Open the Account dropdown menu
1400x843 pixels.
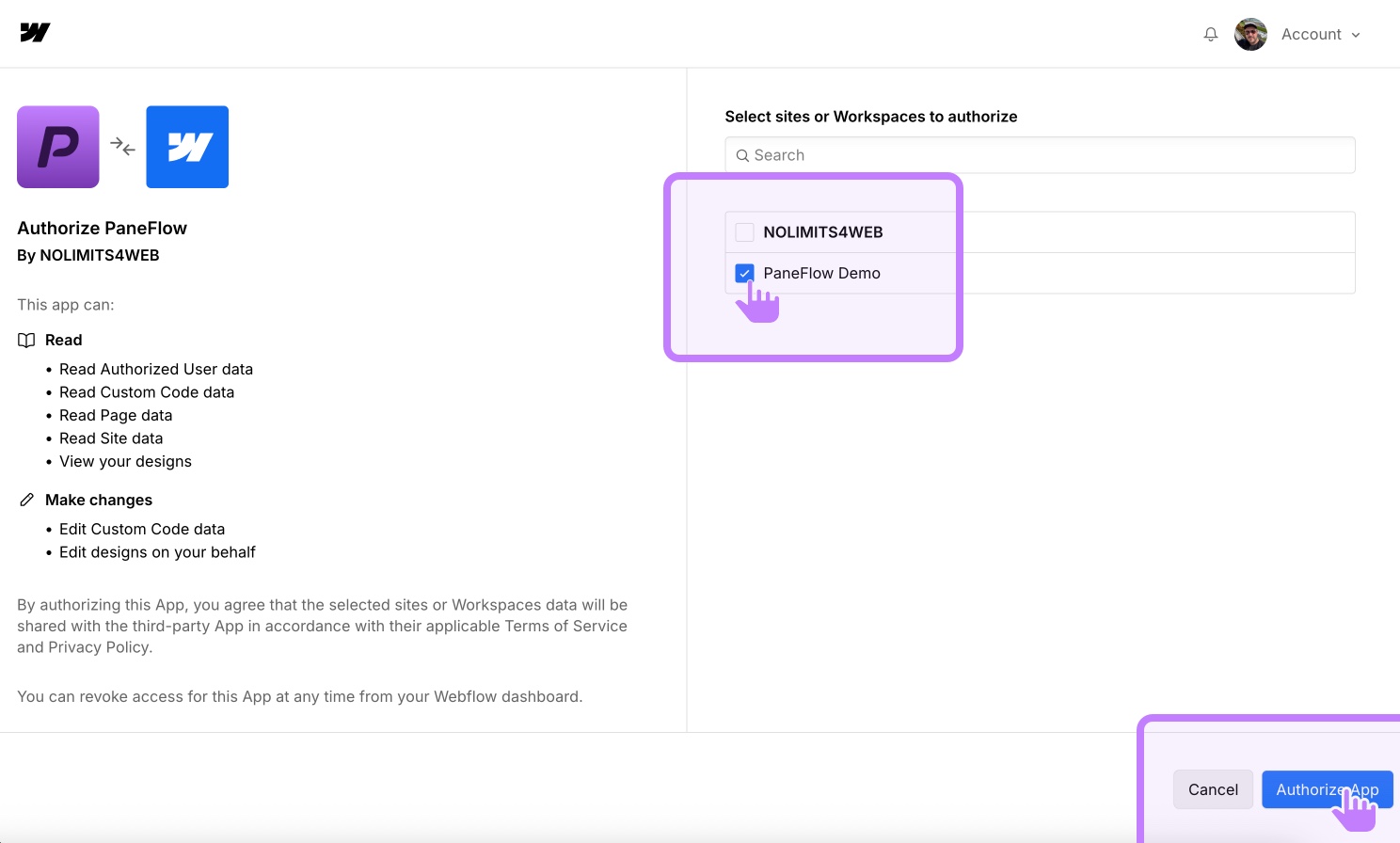tap(1320, 35)
